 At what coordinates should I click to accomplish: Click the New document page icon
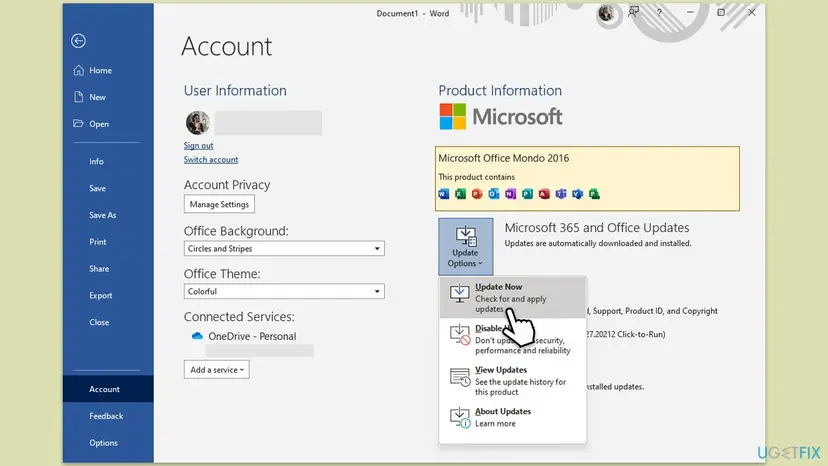coord(79,97)
